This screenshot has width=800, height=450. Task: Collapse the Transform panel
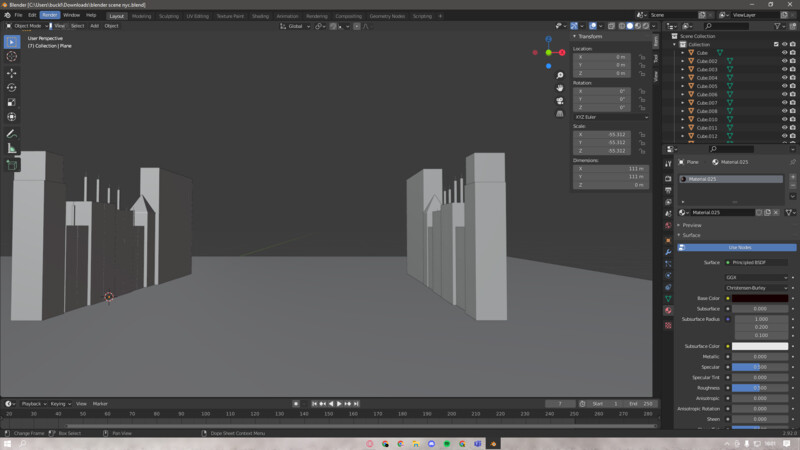pos(592,36)
